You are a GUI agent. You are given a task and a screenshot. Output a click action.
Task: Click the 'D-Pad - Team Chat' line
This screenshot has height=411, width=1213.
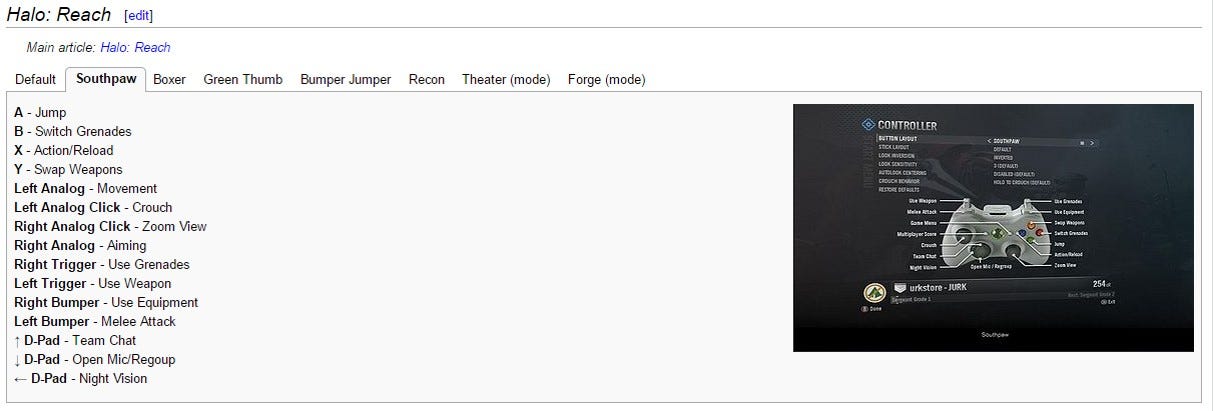(75, 341)
